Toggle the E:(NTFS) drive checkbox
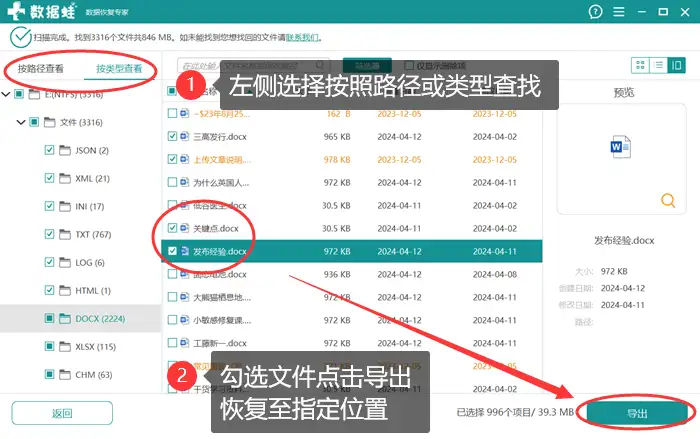Viewport: 700px width, 439px height. point(19,94)
